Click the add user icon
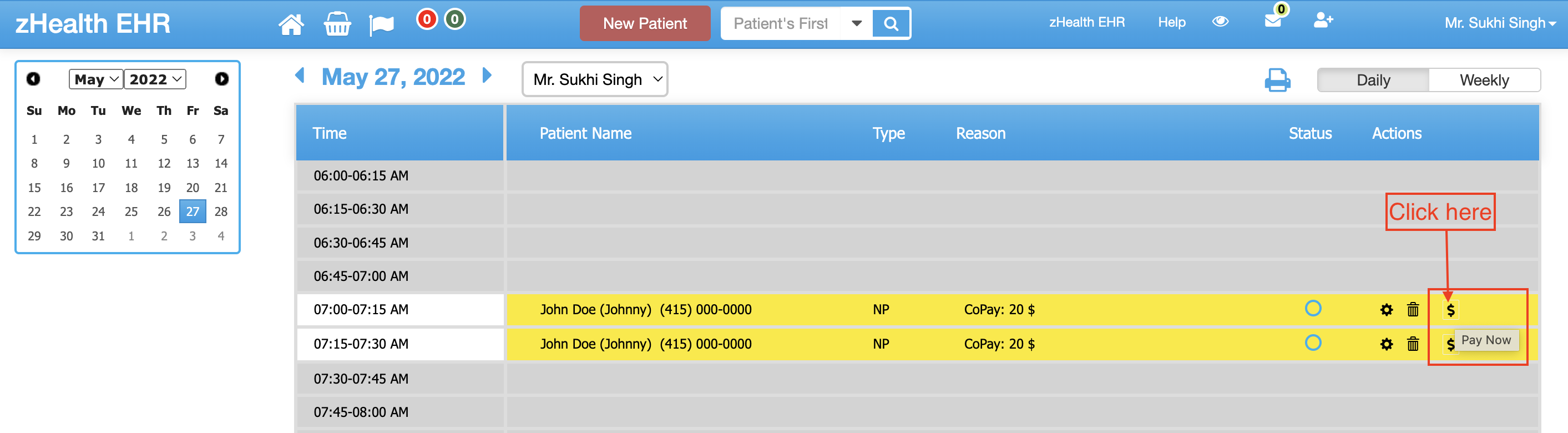 pos(1323,21)
